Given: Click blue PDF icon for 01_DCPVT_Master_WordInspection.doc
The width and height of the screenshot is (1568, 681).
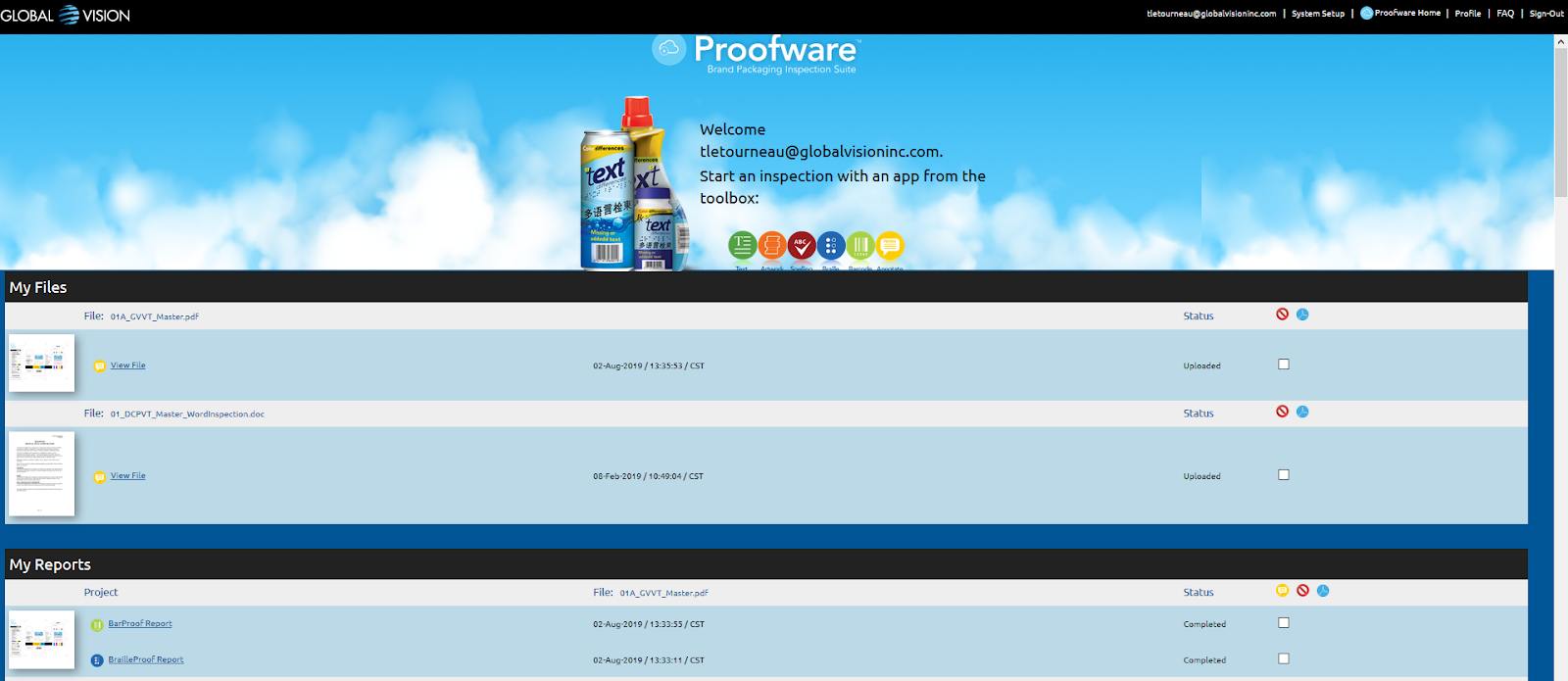Looking at the screenshot, I should 1302,412.
